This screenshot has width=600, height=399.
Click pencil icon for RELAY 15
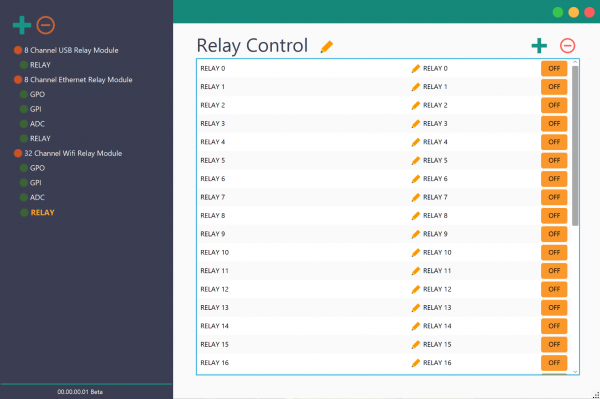pyautogui.click(x=416, y=344)
